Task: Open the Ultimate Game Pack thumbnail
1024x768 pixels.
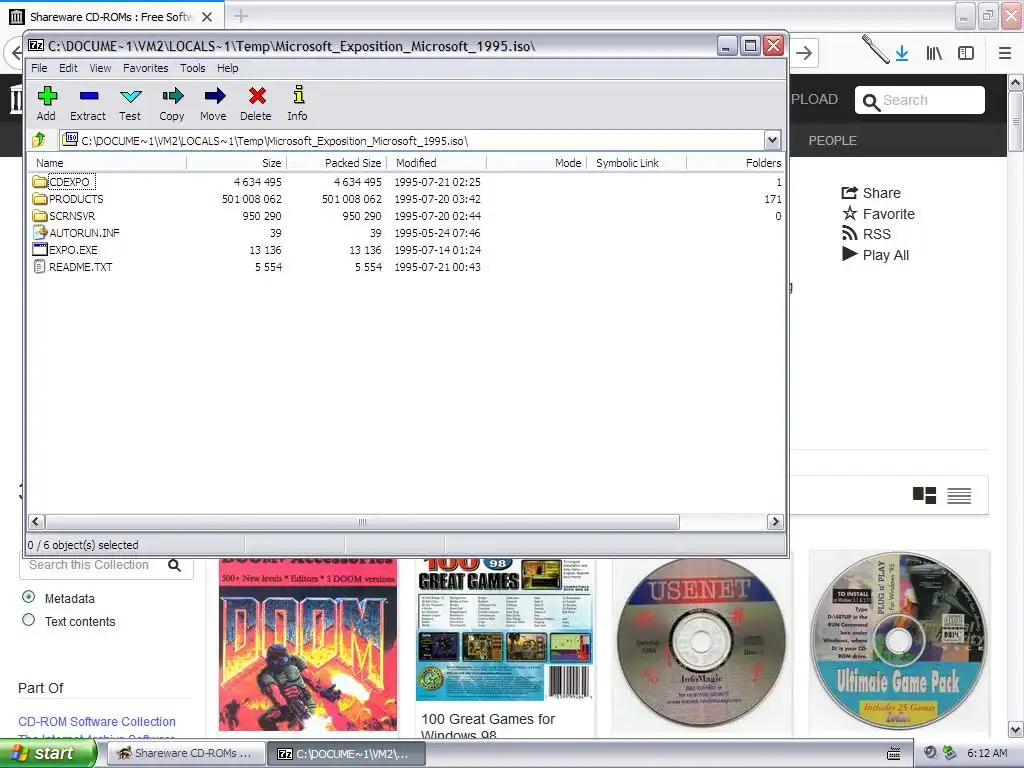Action: [899, 640]
